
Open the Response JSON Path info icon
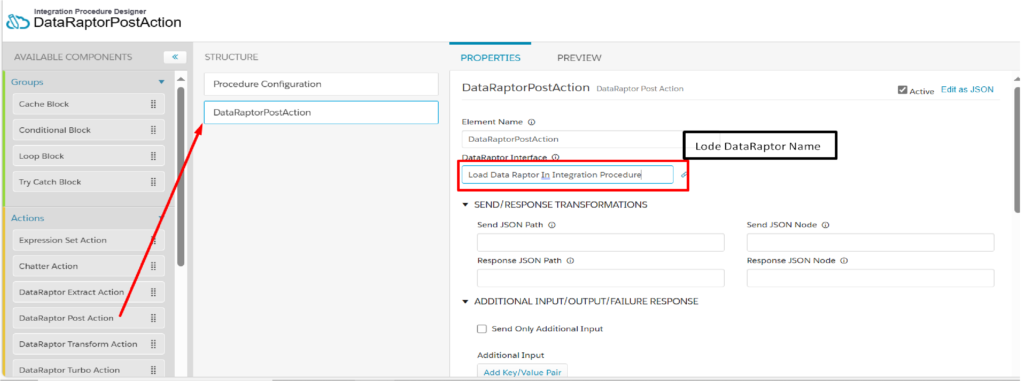[570, 260]
